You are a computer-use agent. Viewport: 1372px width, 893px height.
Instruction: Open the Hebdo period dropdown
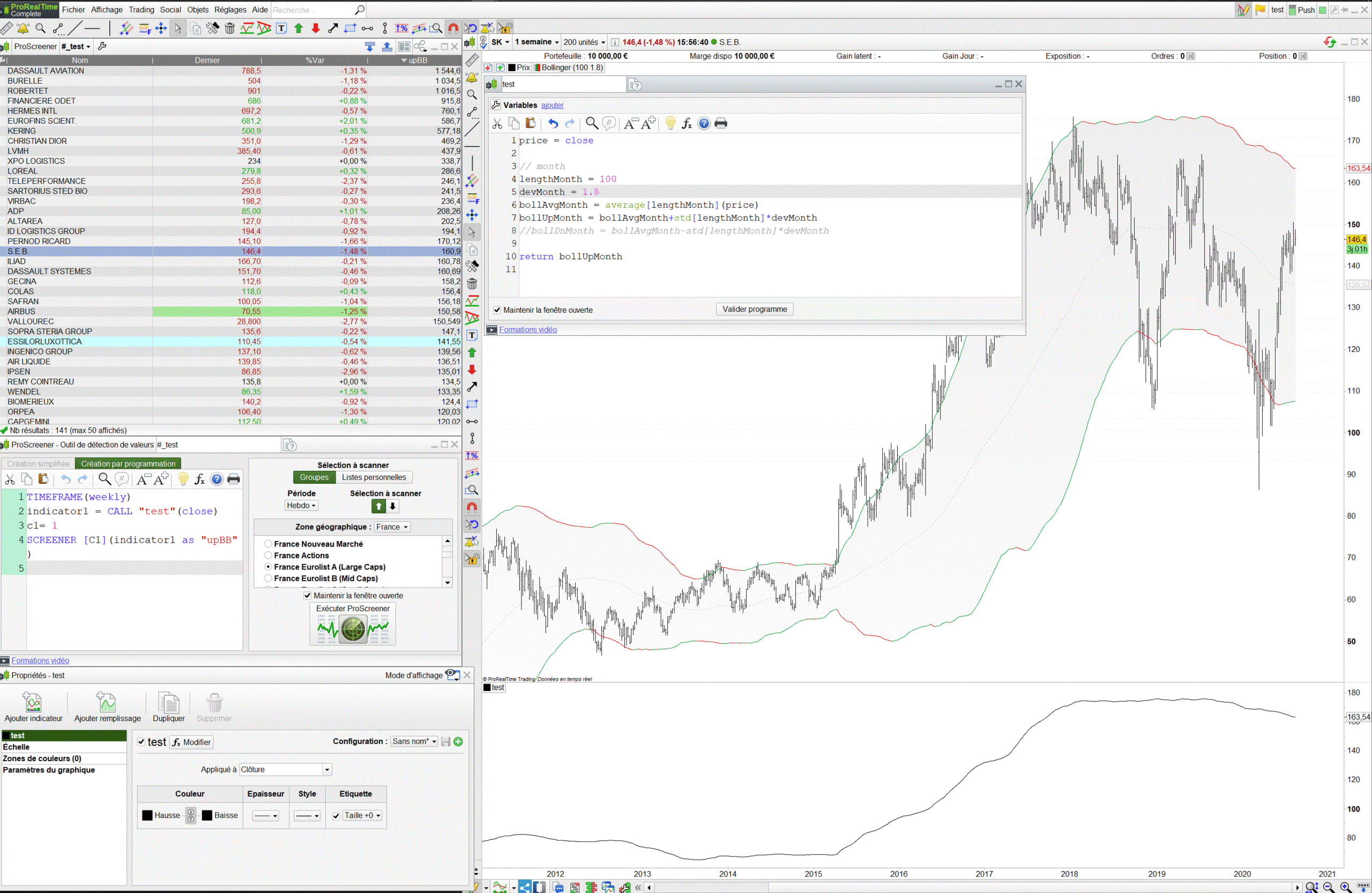301,506
